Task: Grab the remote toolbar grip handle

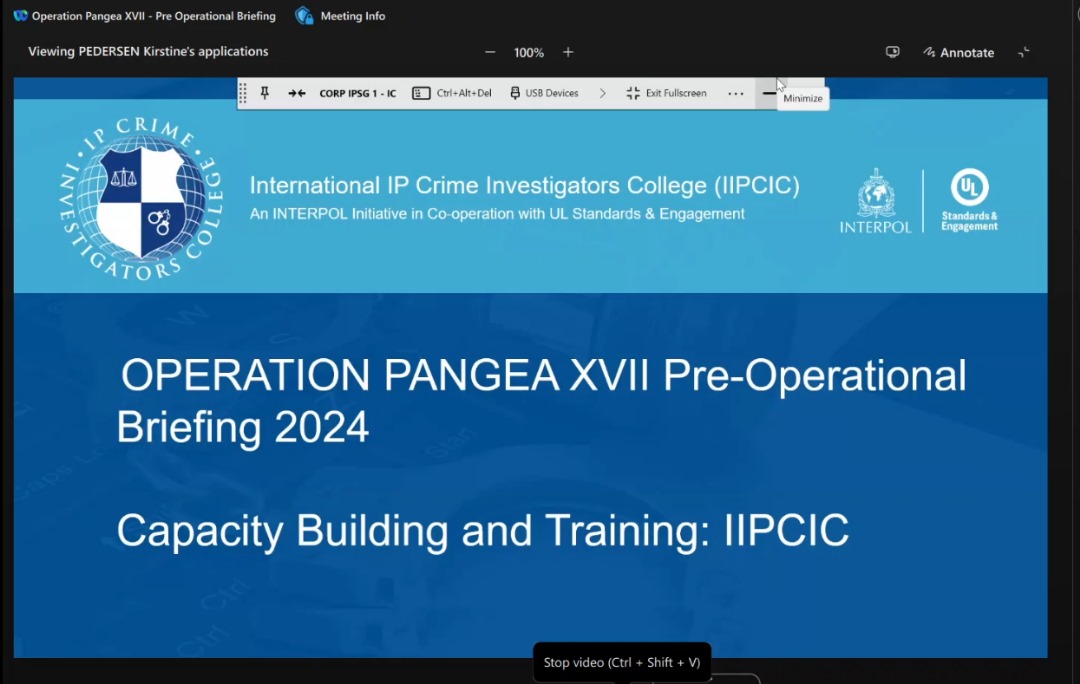Action: tap(242, 93)
